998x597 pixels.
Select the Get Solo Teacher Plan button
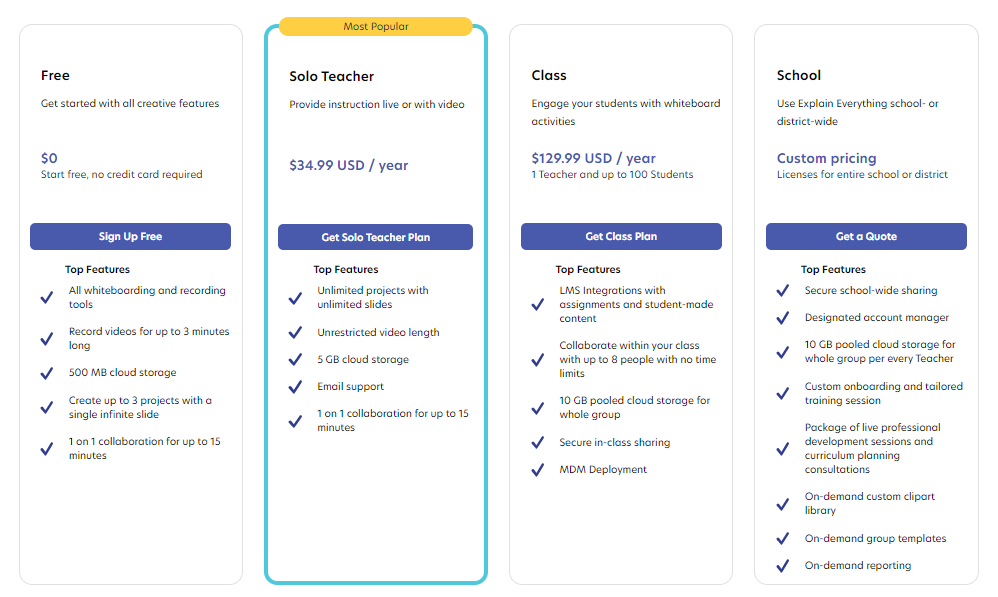376,237
